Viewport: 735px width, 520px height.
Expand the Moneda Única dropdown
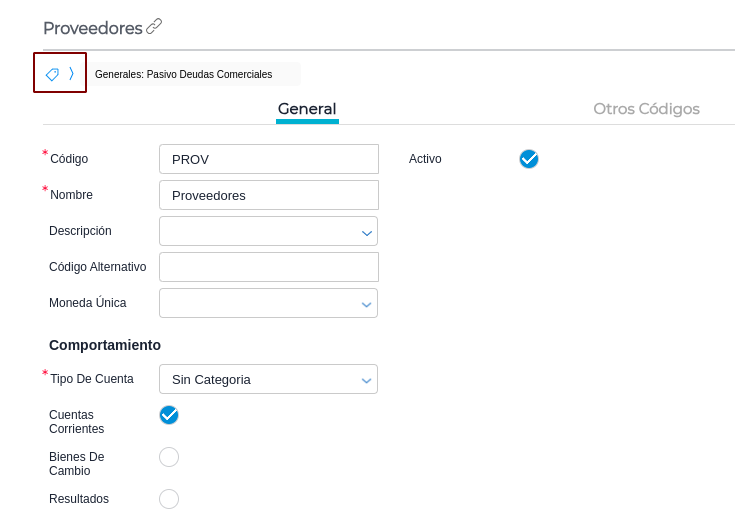pyautogui.click(x=268, y=303)
